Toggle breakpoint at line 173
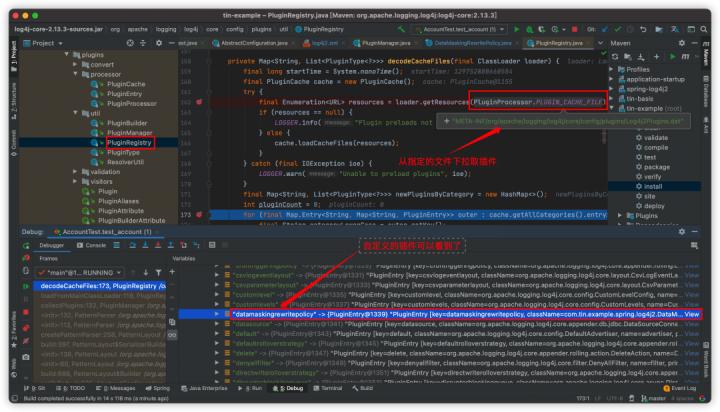 [x=199, y=214]
